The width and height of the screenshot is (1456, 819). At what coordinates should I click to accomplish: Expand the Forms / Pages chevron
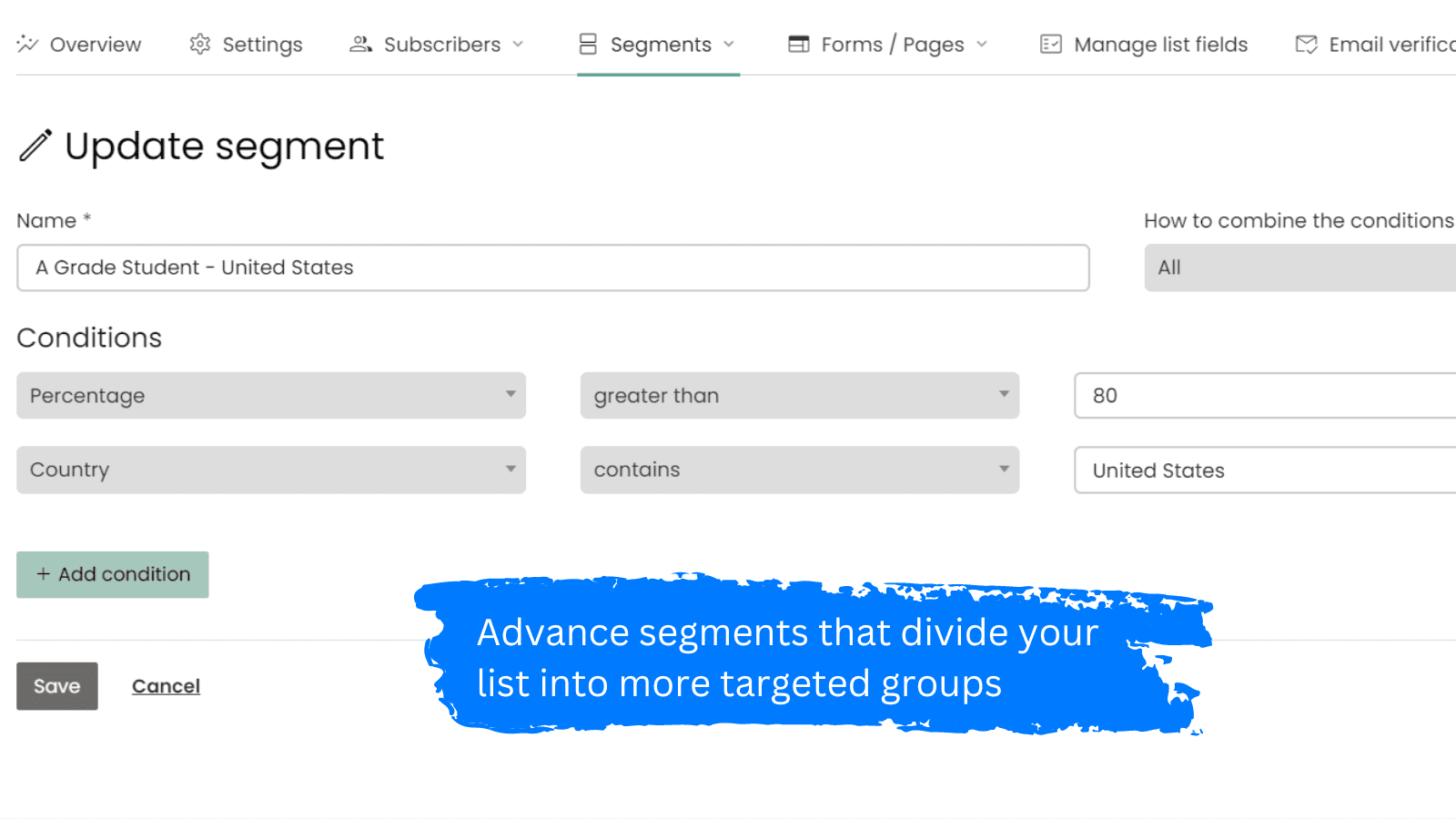coord(982,44)
